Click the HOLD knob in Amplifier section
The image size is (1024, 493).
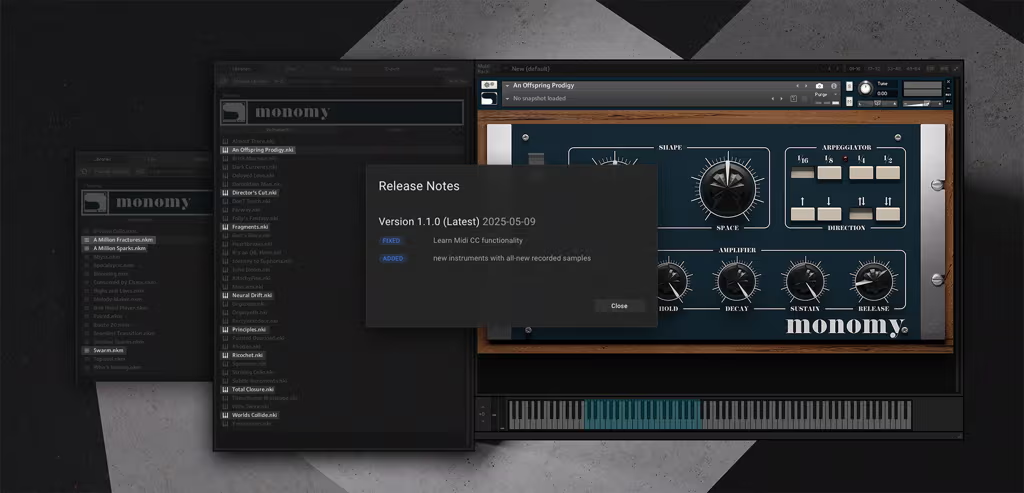(671, 282)
